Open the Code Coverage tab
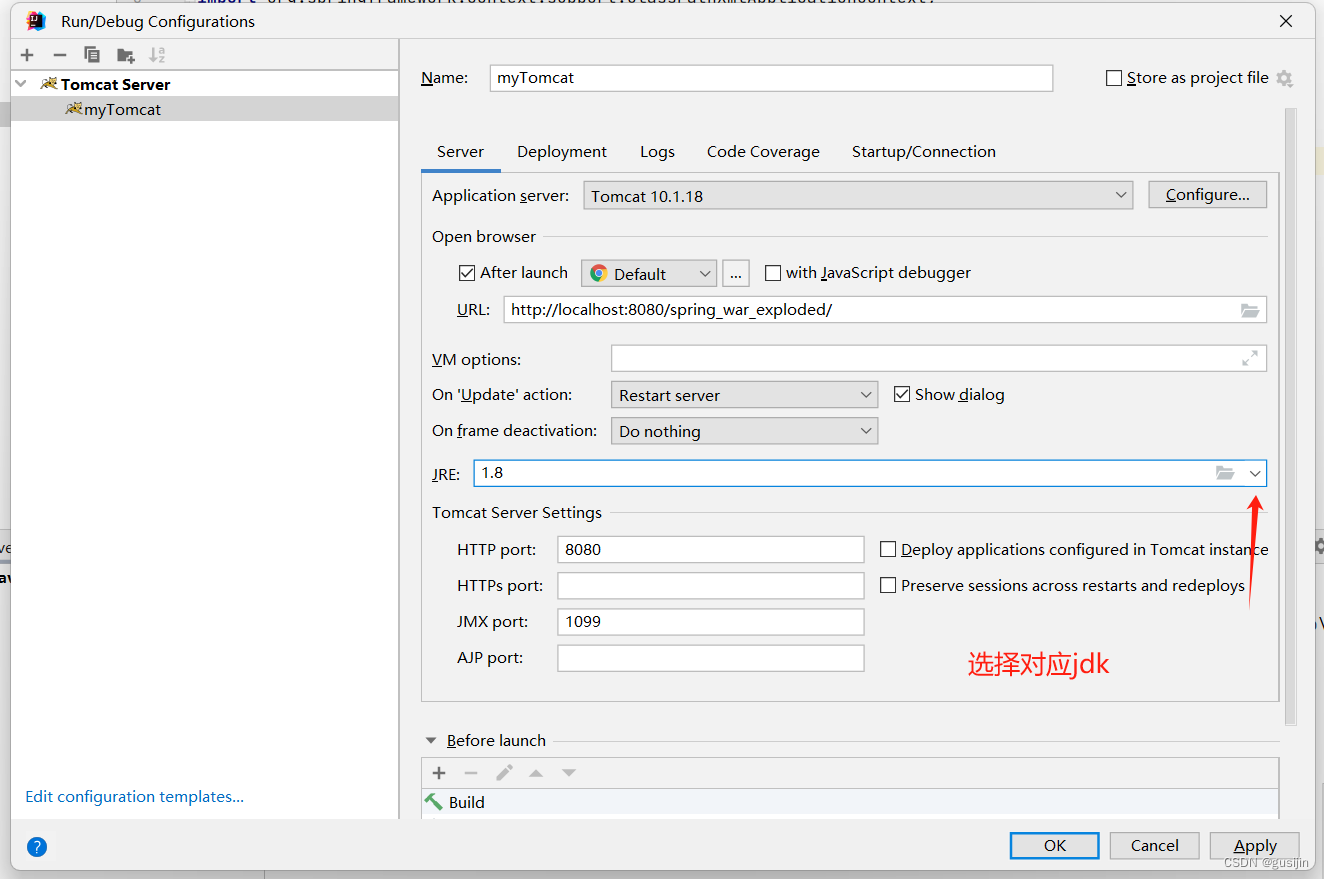This screenshot has width=1324, height=879. click(763, 151)
